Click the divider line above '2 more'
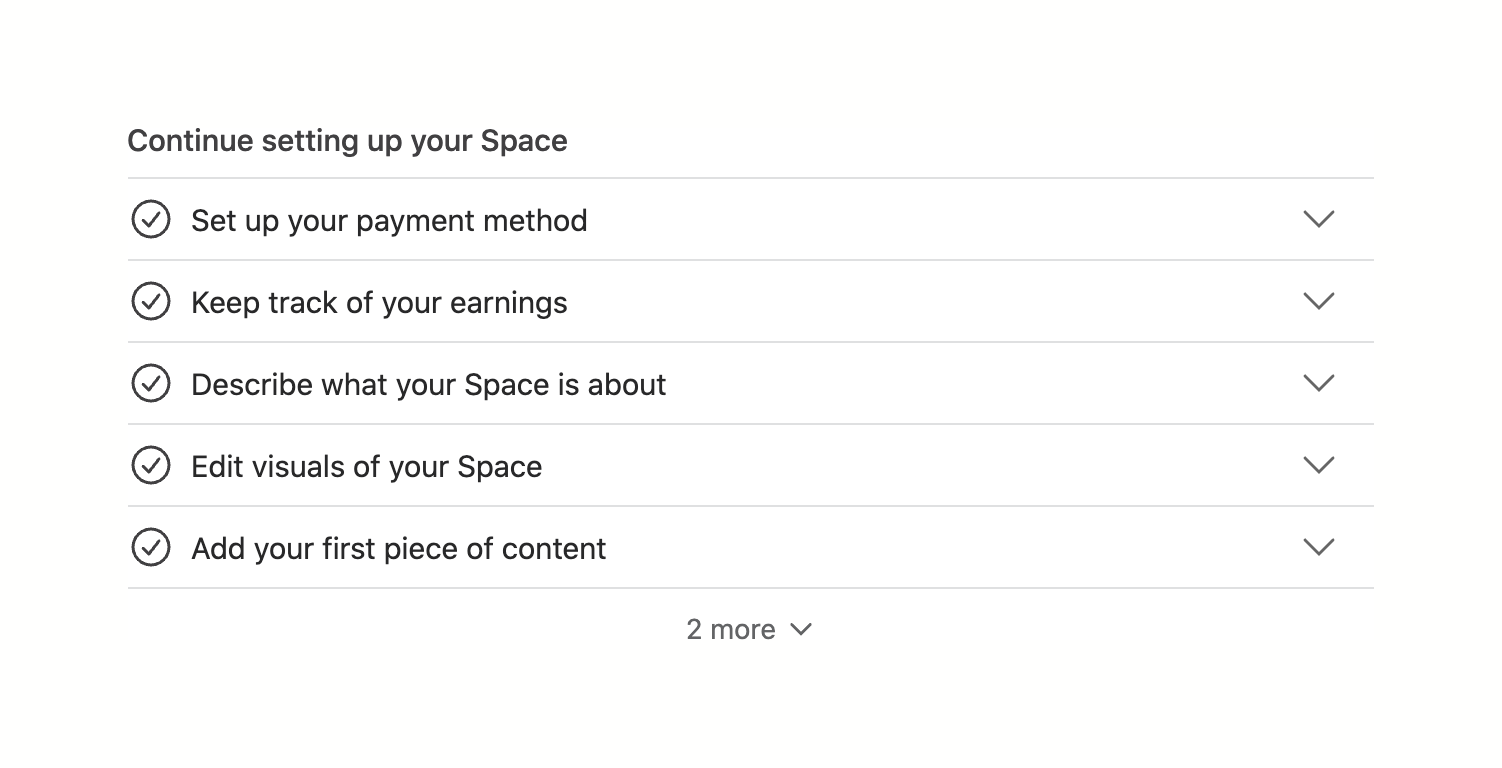The width and height of the screenshot is (1502, 768). pyautogui.click(x=750, y=588)
